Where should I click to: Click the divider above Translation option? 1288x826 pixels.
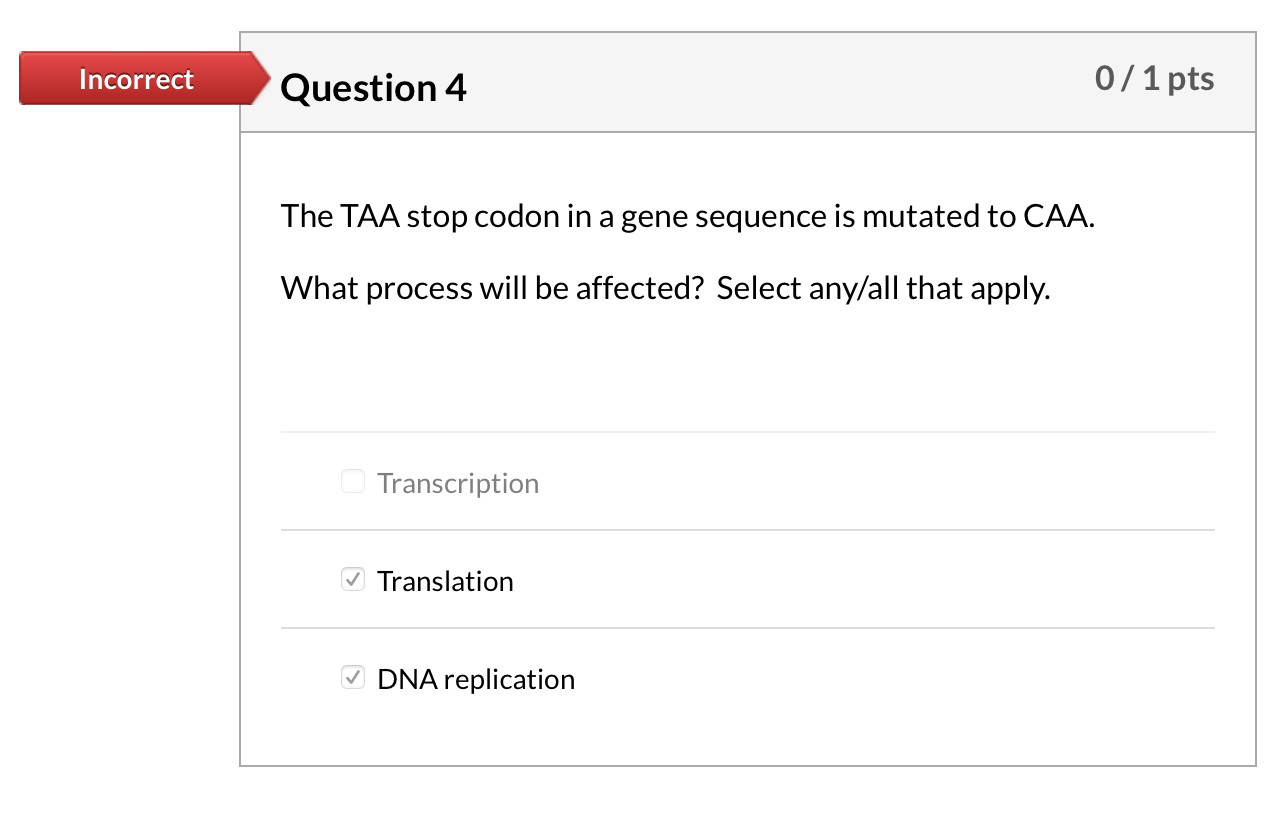tap(748, 529)
